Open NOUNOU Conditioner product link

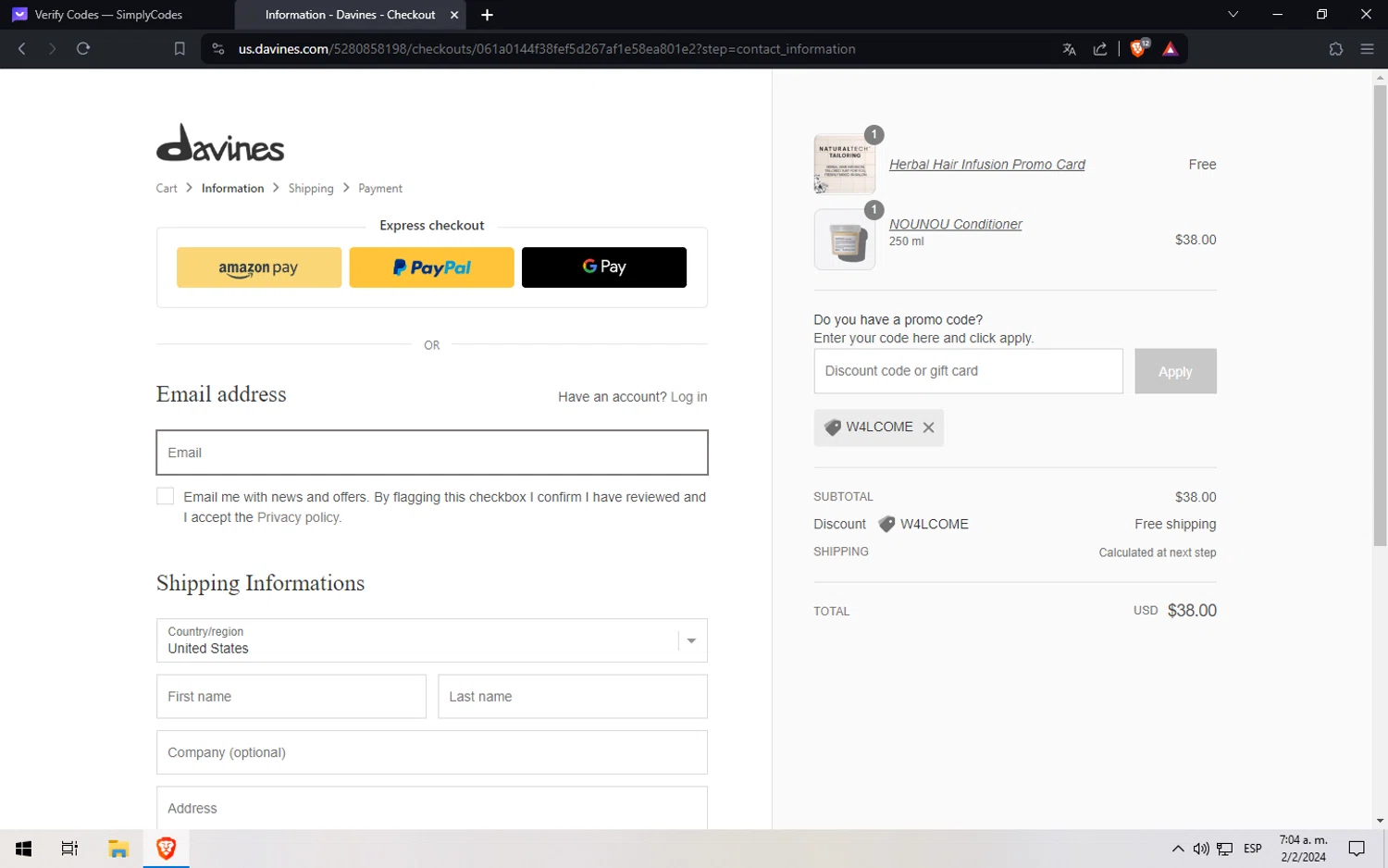coord(956,224)
